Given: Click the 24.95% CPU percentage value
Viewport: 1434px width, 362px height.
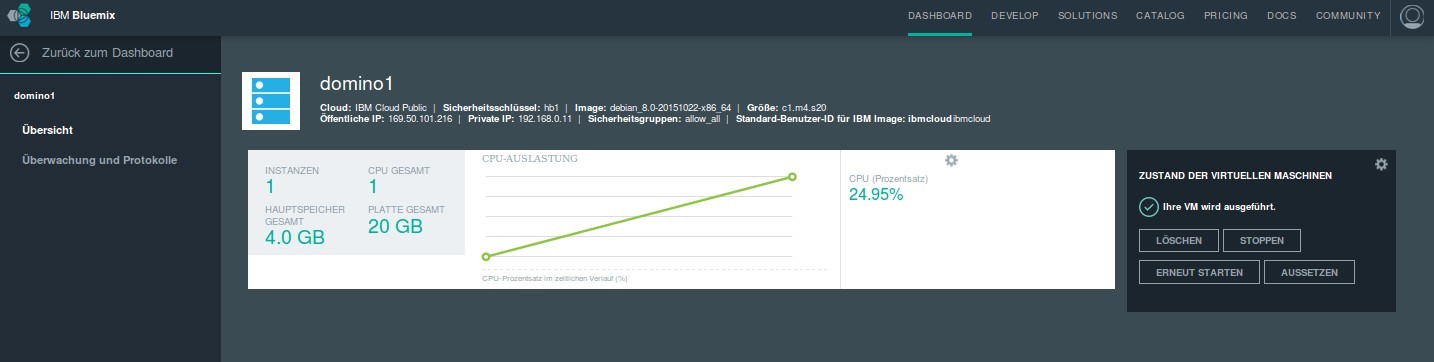Looking at the screenshot, I should pos(876,195).
